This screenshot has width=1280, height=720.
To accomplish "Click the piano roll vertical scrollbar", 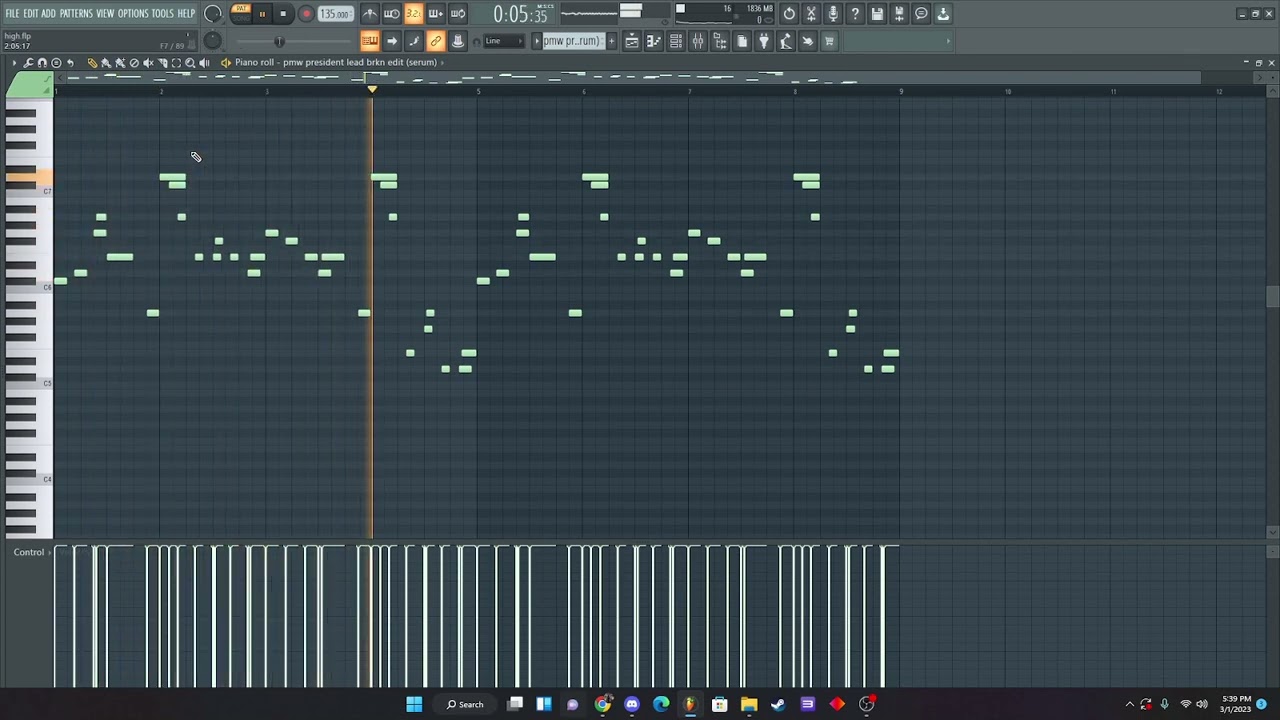I will [x=1272, y=298].
